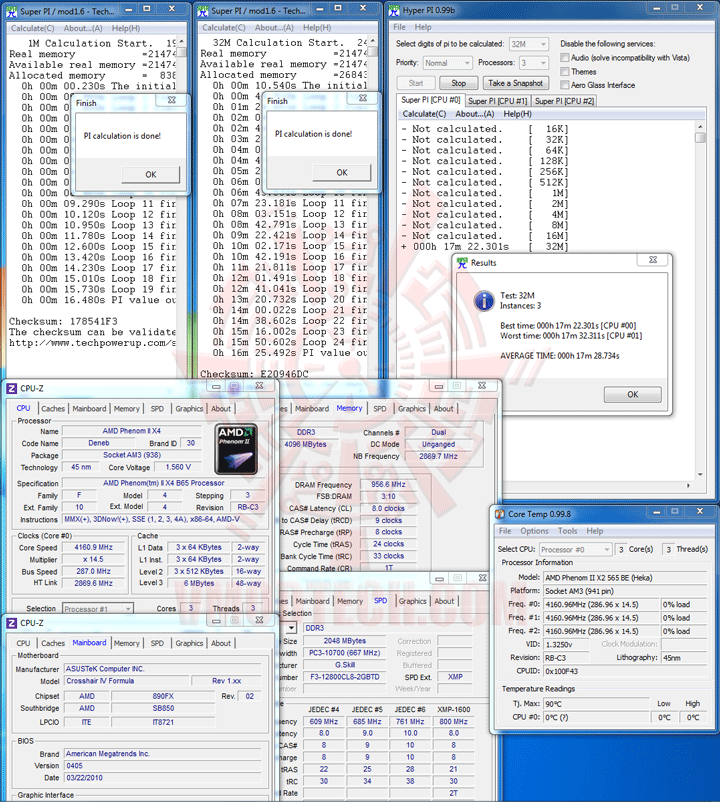The width and height of the screenshot is (720, 802).
Task: Open File menu in Hyper PI
Action: (x=399, y=27)
